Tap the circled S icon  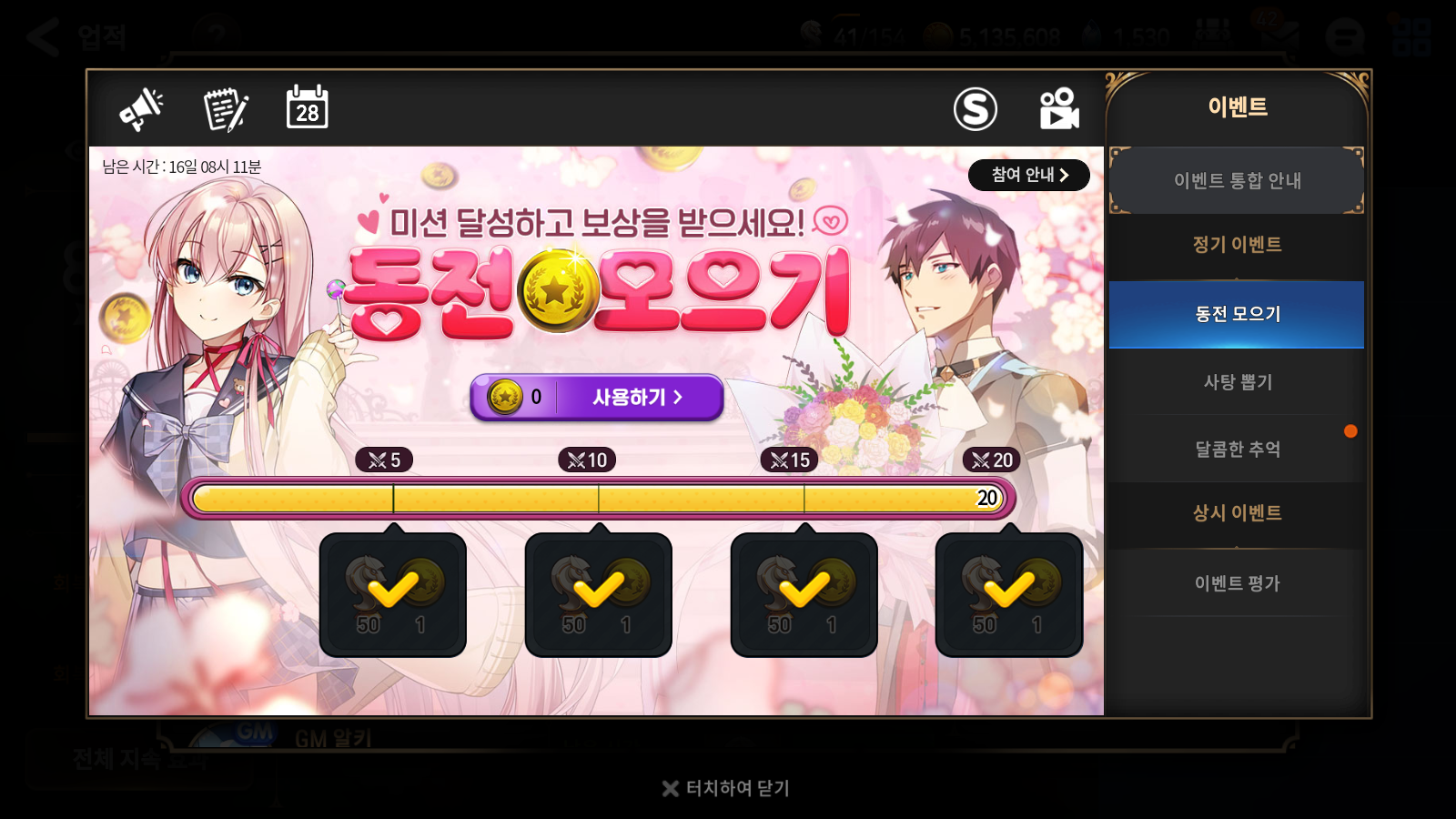(x=976, y=109)
